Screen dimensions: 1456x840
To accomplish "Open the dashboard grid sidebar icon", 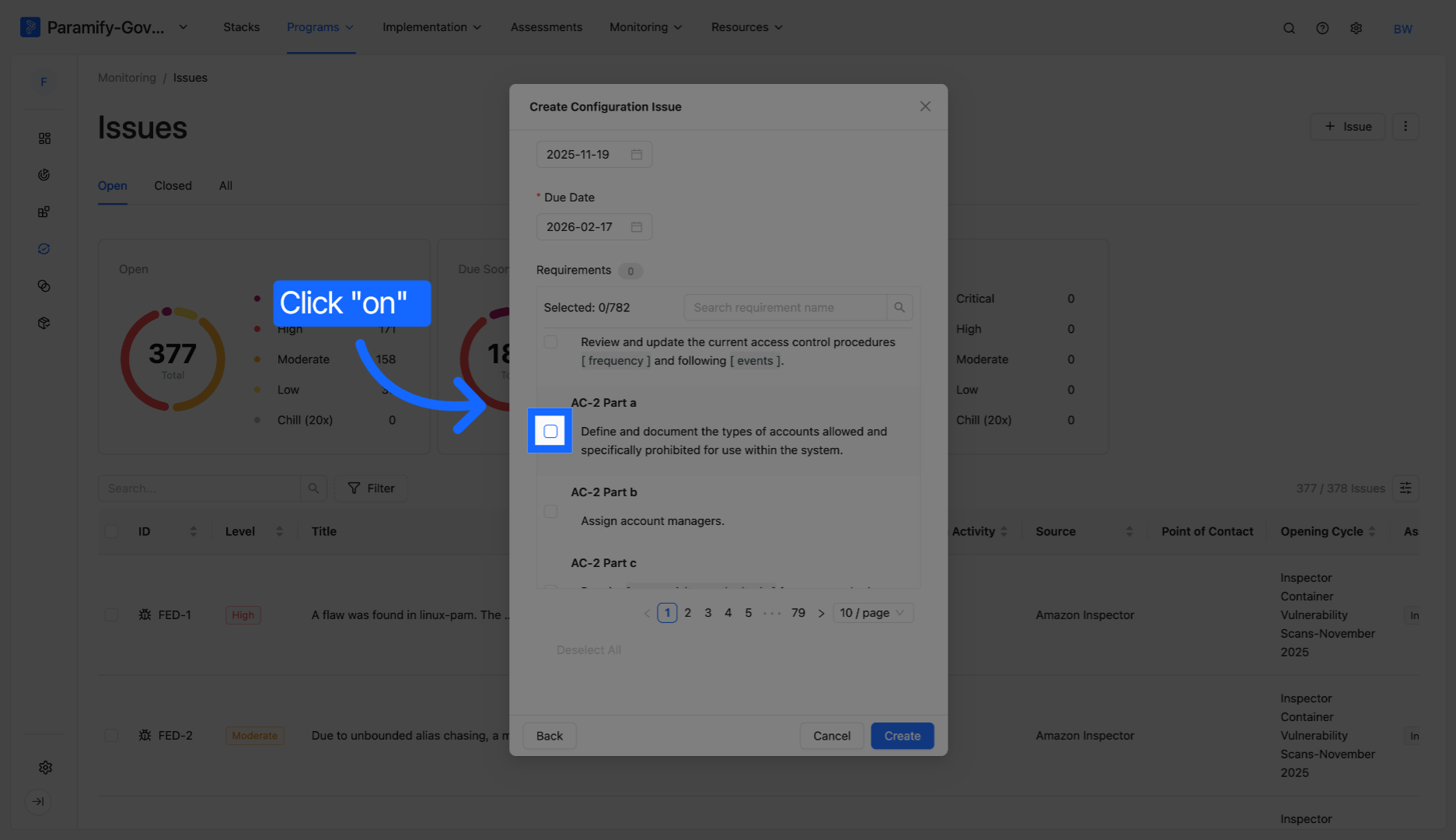I will pyautogui.click(x=44, y=138).
